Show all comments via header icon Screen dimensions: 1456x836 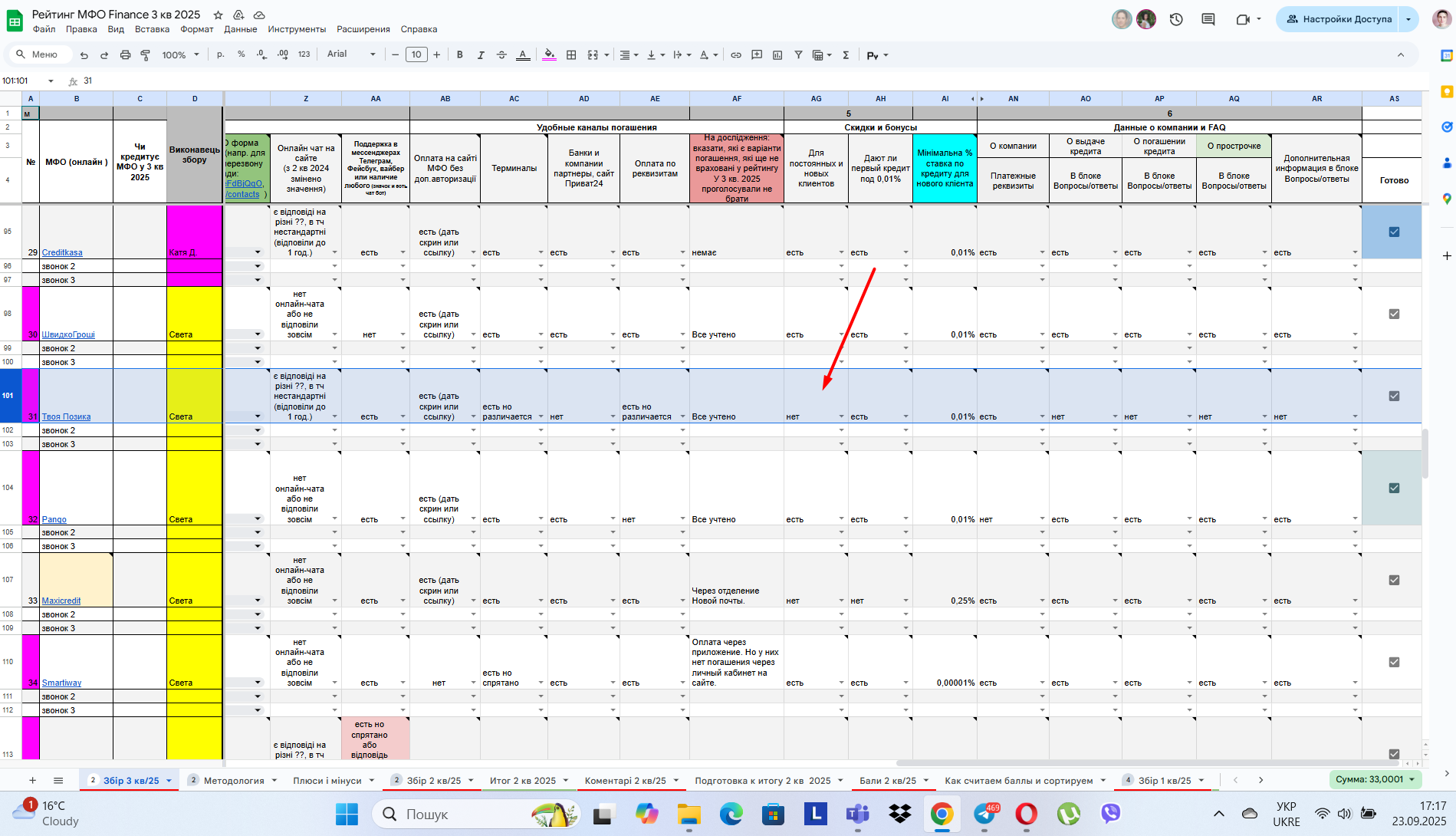point(1208,19)
